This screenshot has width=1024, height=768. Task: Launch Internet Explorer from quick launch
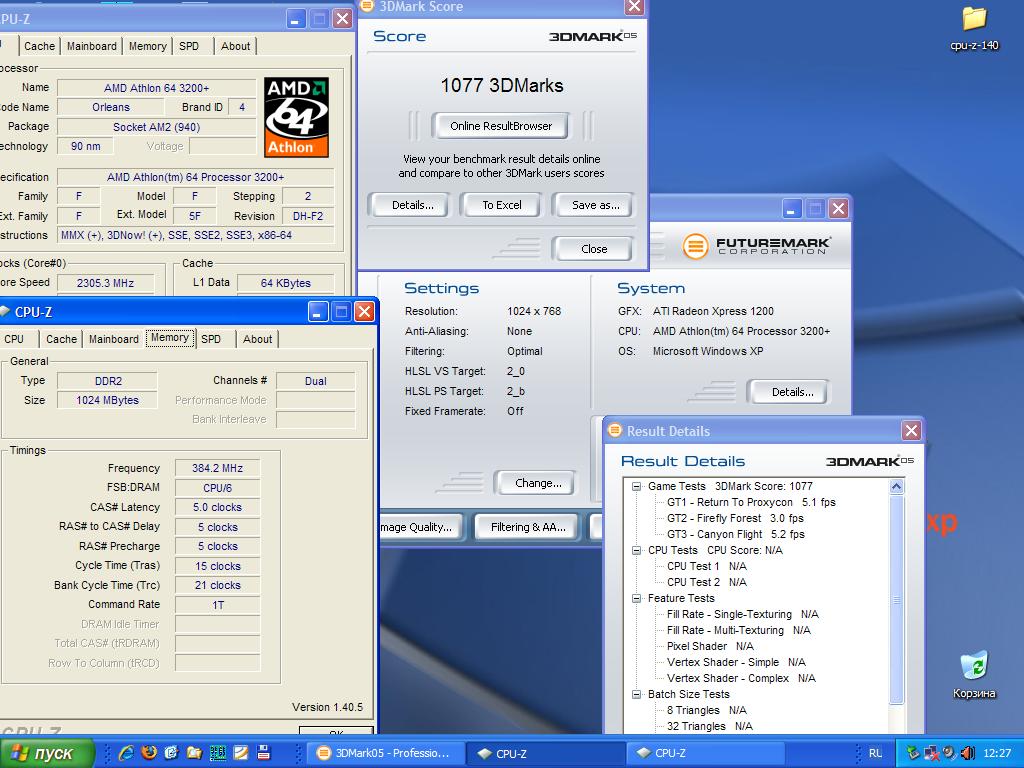pos(126,753)
